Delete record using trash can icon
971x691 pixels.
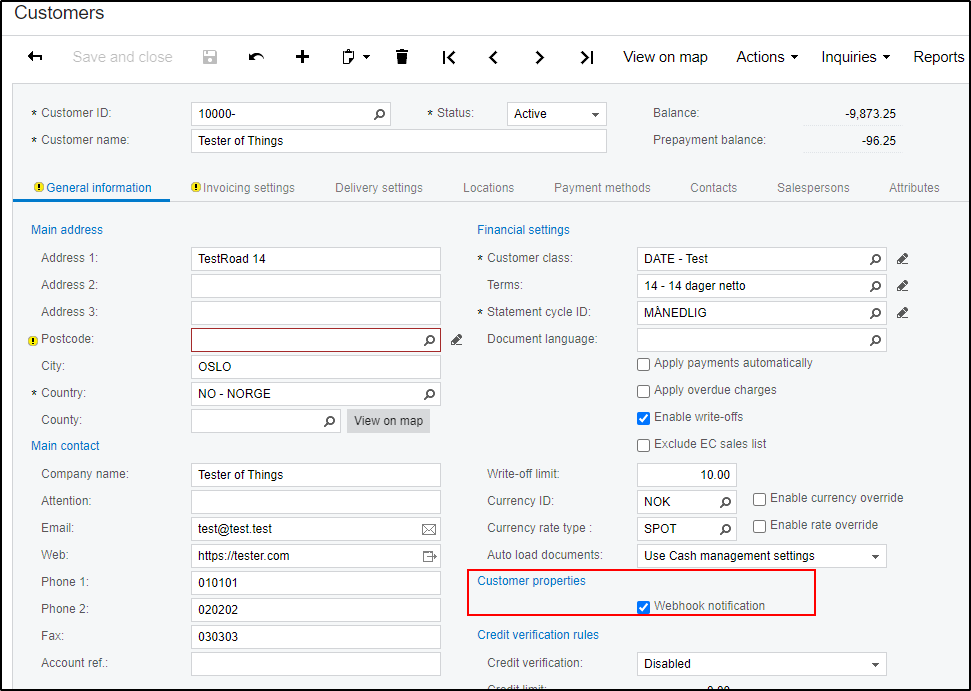pyautogui.click(x=402, y=57)
